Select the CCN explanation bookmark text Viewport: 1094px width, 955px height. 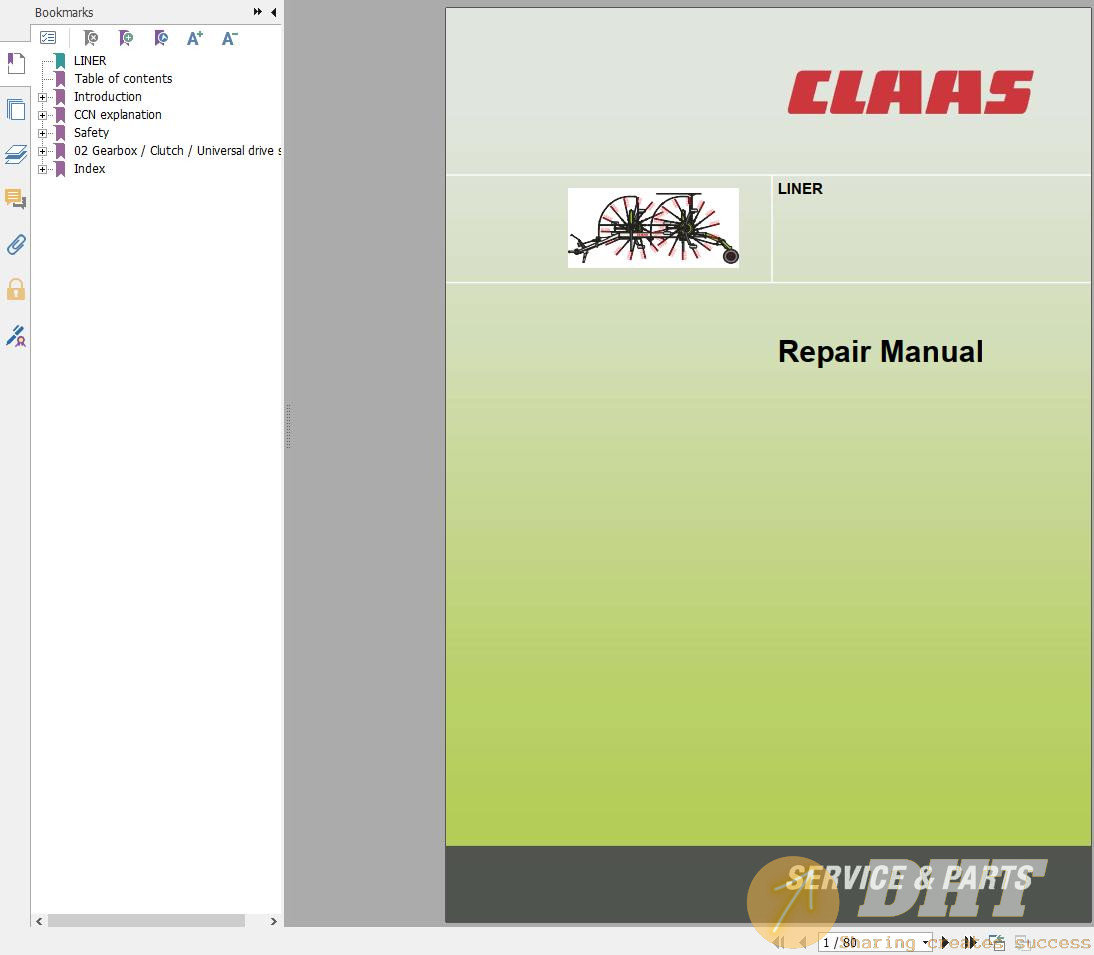[117, 115]
